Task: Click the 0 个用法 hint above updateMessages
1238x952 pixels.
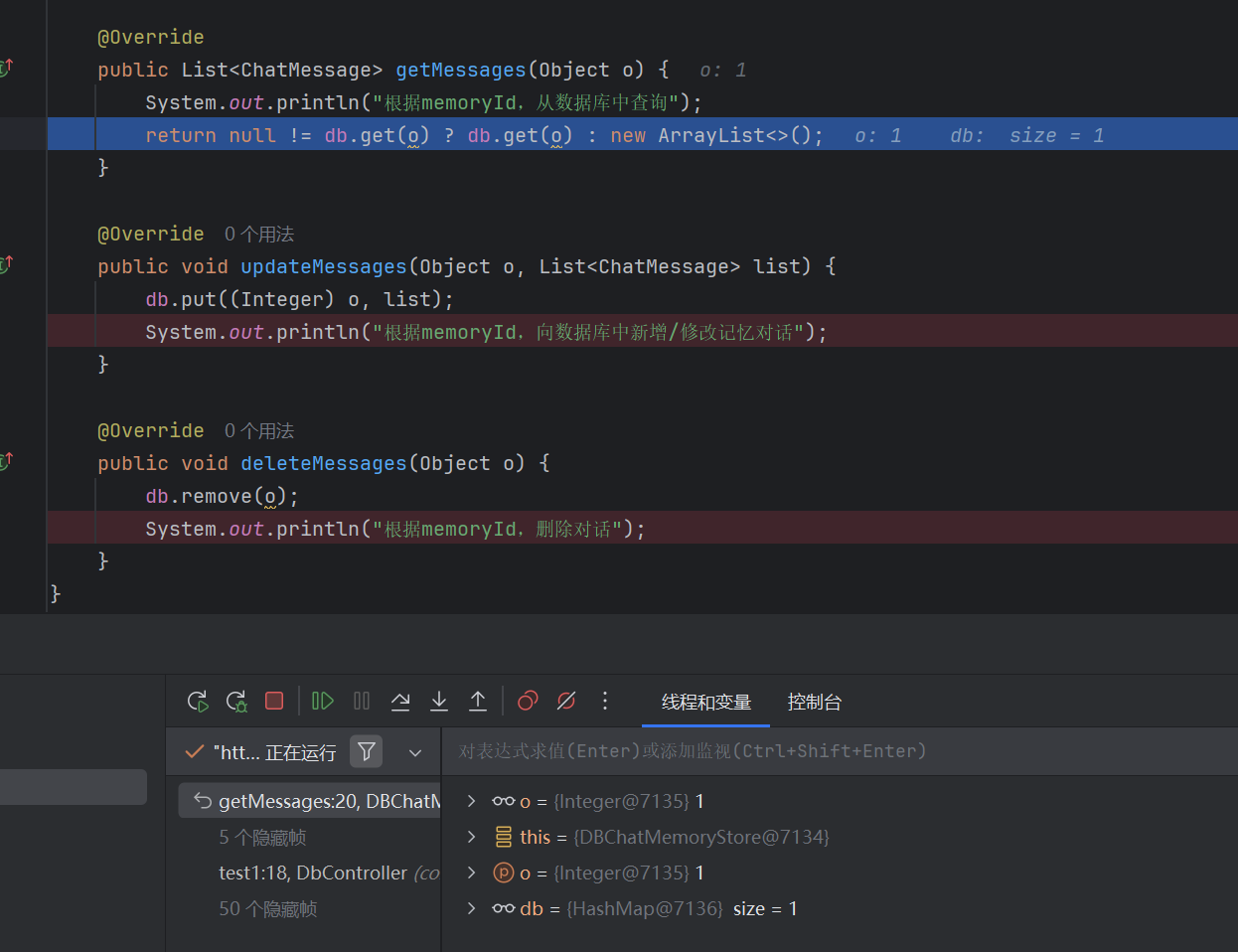Action: 259,235
